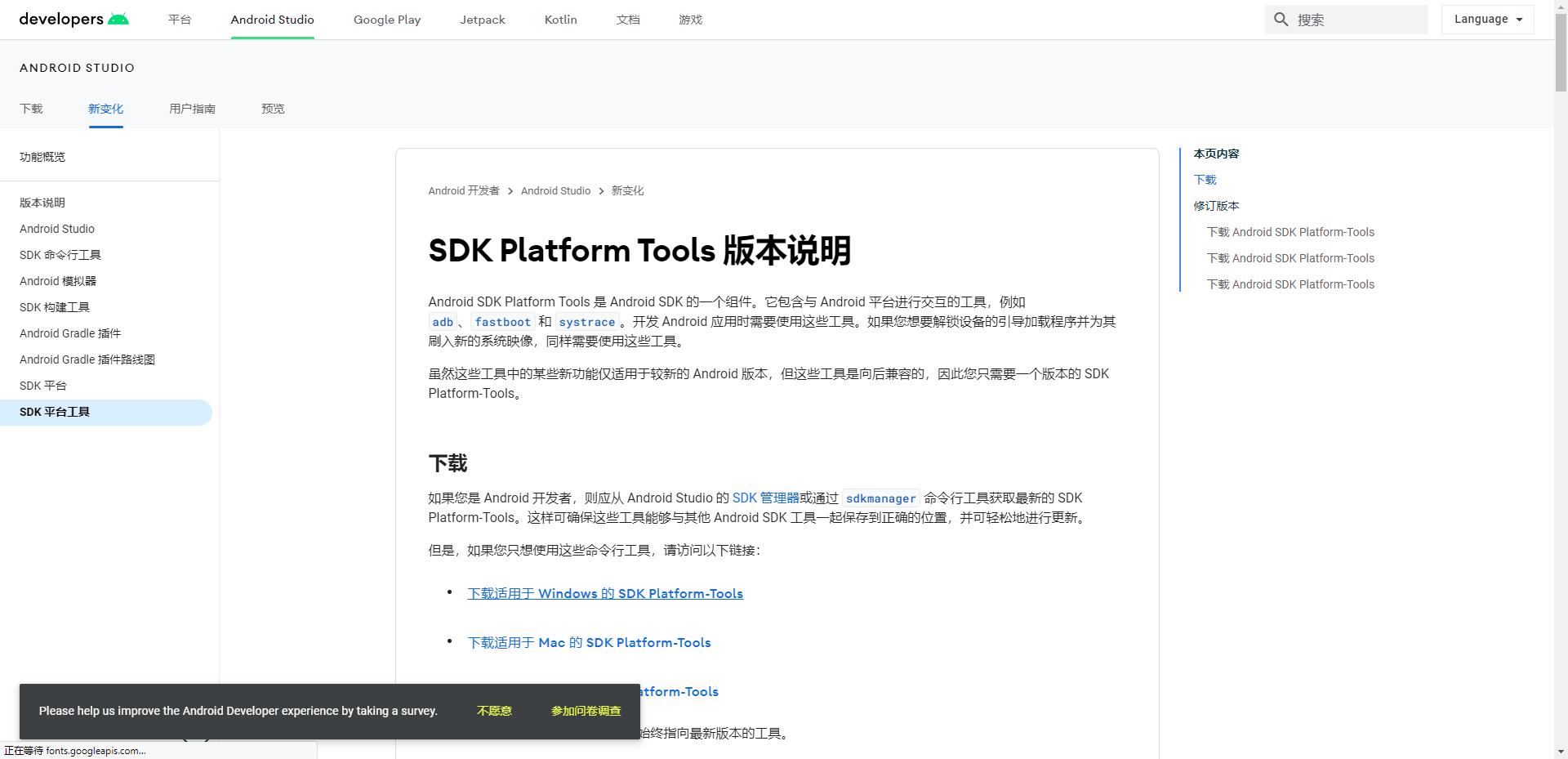The image size is (1568, 759).
Task: Click the 下载 section heading
Action: (448, 463)
